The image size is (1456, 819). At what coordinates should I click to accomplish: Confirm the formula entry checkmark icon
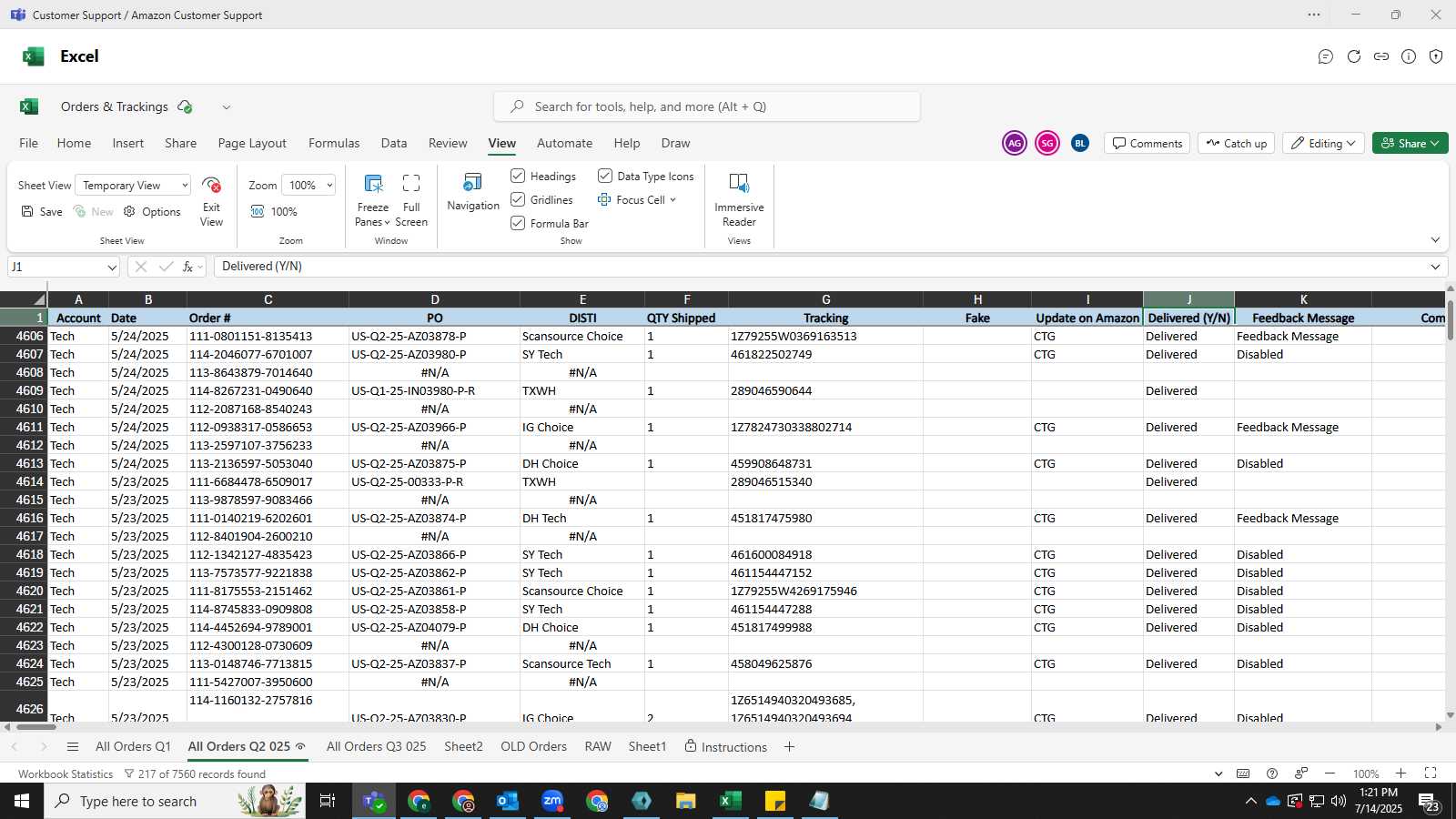166,267
